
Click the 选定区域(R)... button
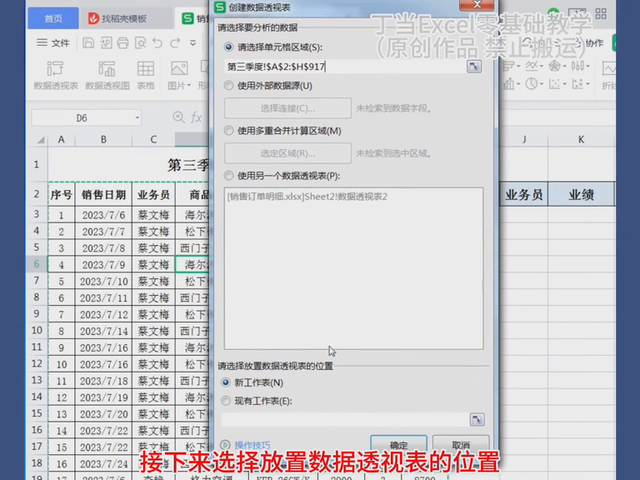pyautogui.click(x=288, y=153)
